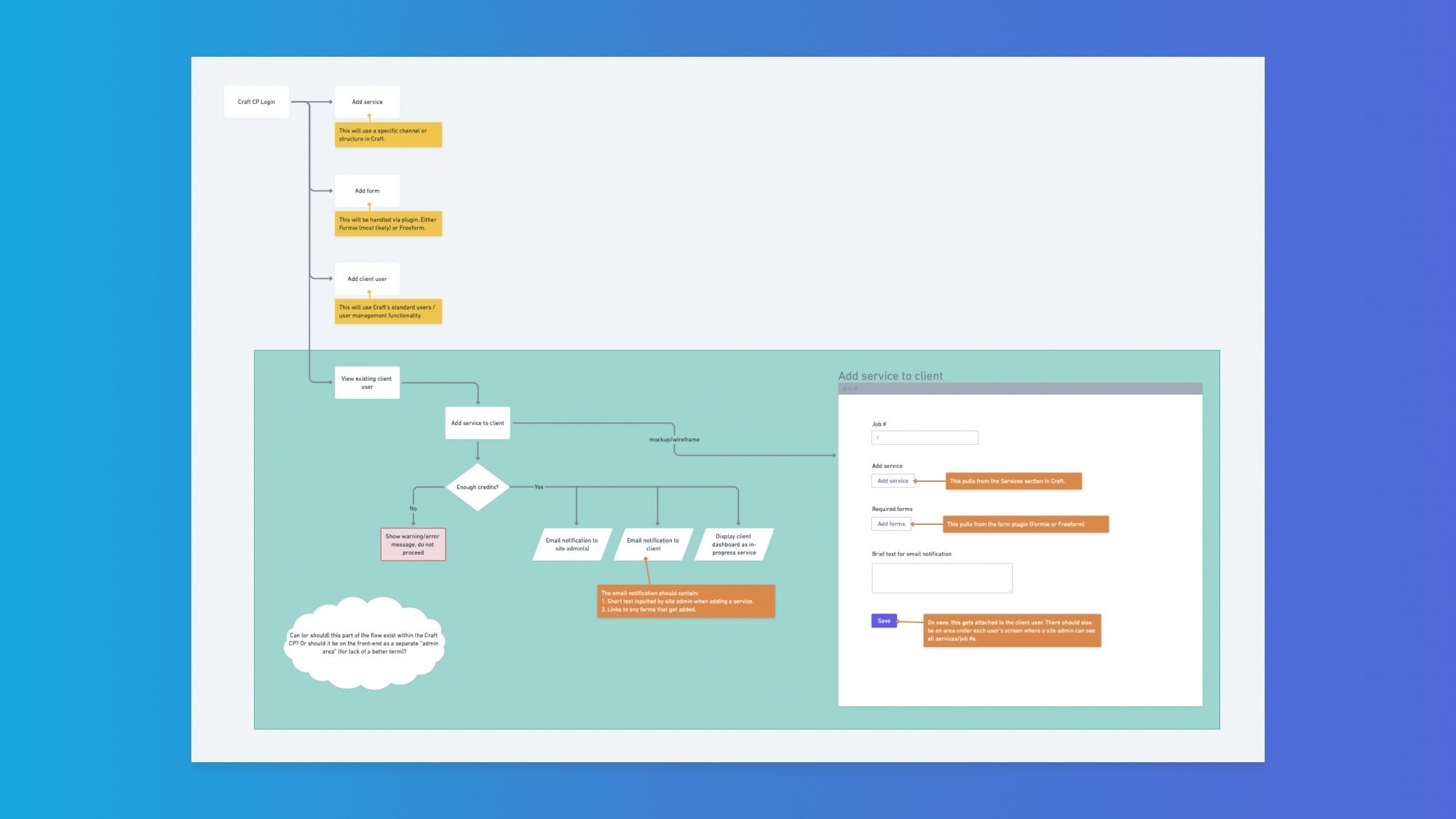
Task: Click the cloud-shaped question note
Action: tap(364, 644)
